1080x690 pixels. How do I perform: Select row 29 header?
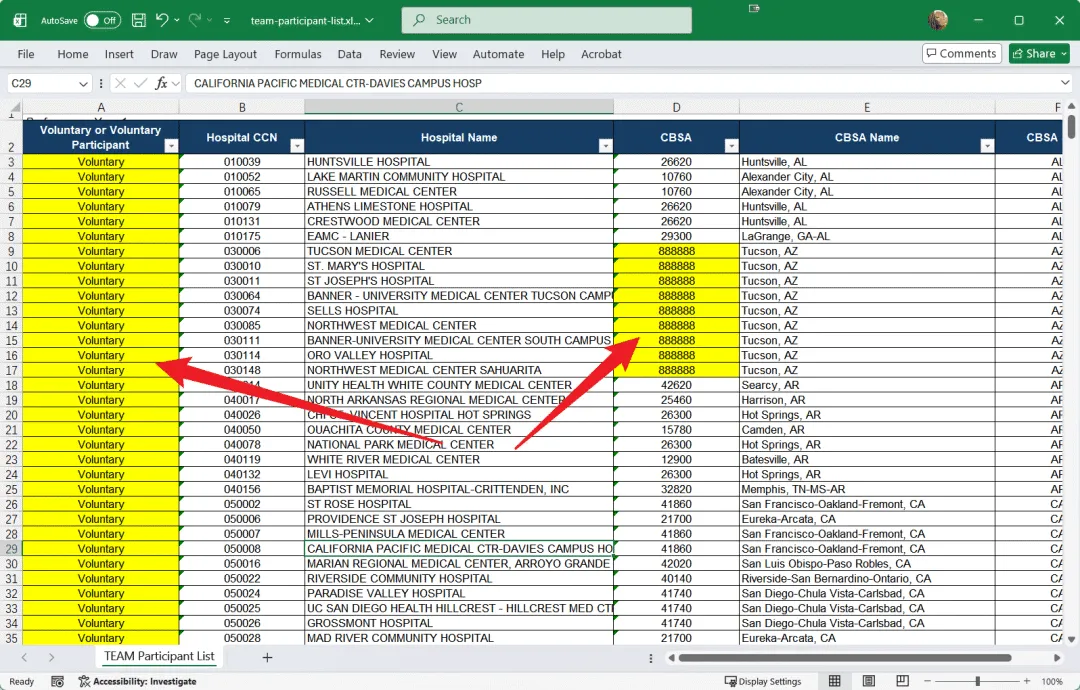pos(11,549)
